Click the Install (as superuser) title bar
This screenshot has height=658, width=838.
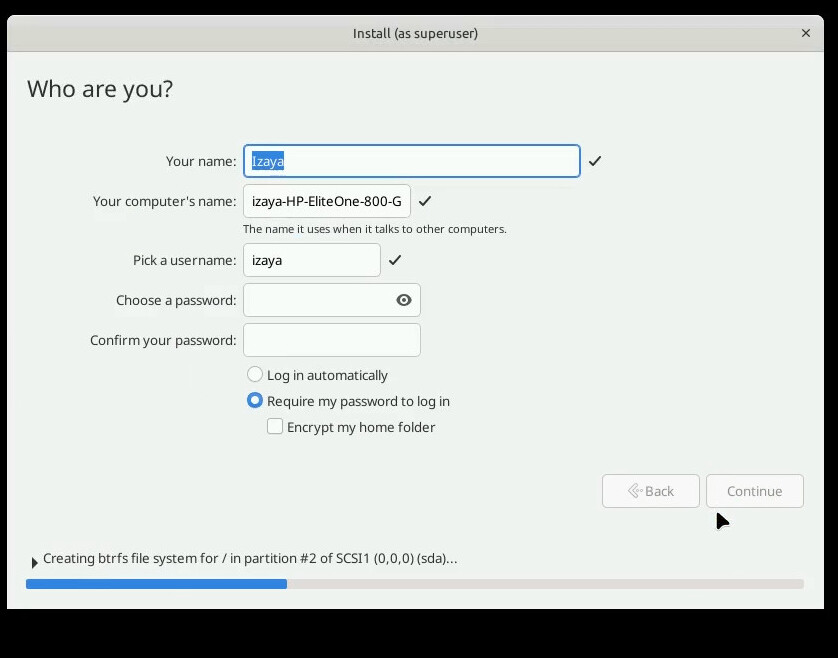(x=415, y=33)
